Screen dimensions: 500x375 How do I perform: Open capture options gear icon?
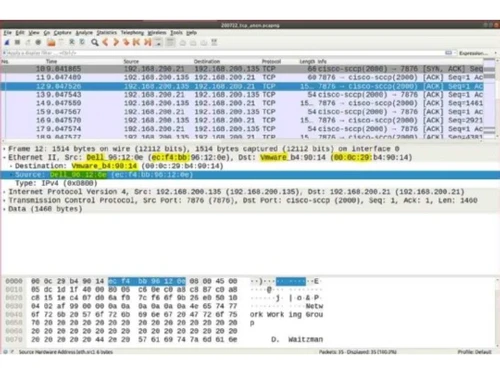tap(38, 42)
